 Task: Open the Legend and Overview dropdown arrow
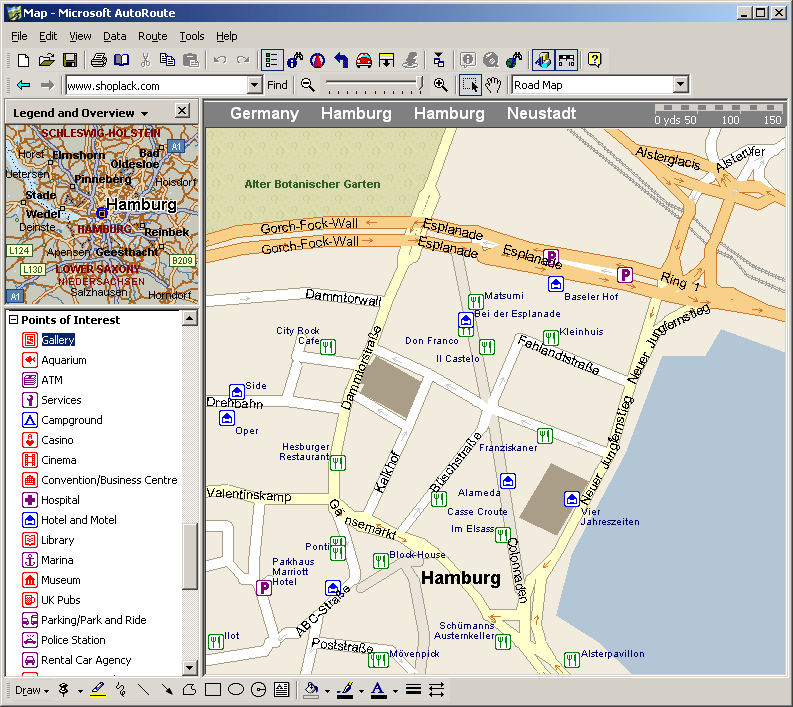(x=145, y=114)
